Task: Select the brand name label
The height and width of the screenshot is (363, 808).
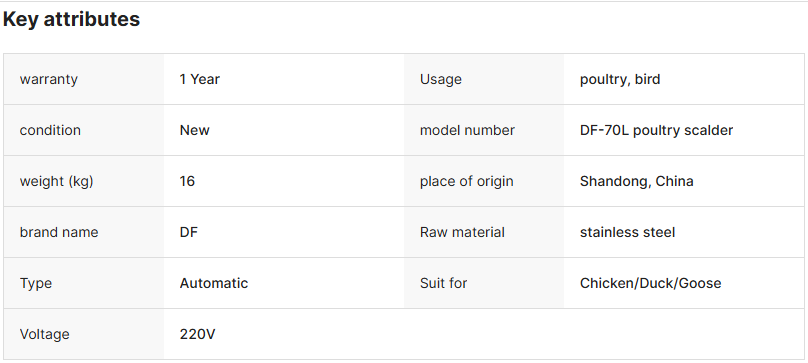Action: (59, 232)
